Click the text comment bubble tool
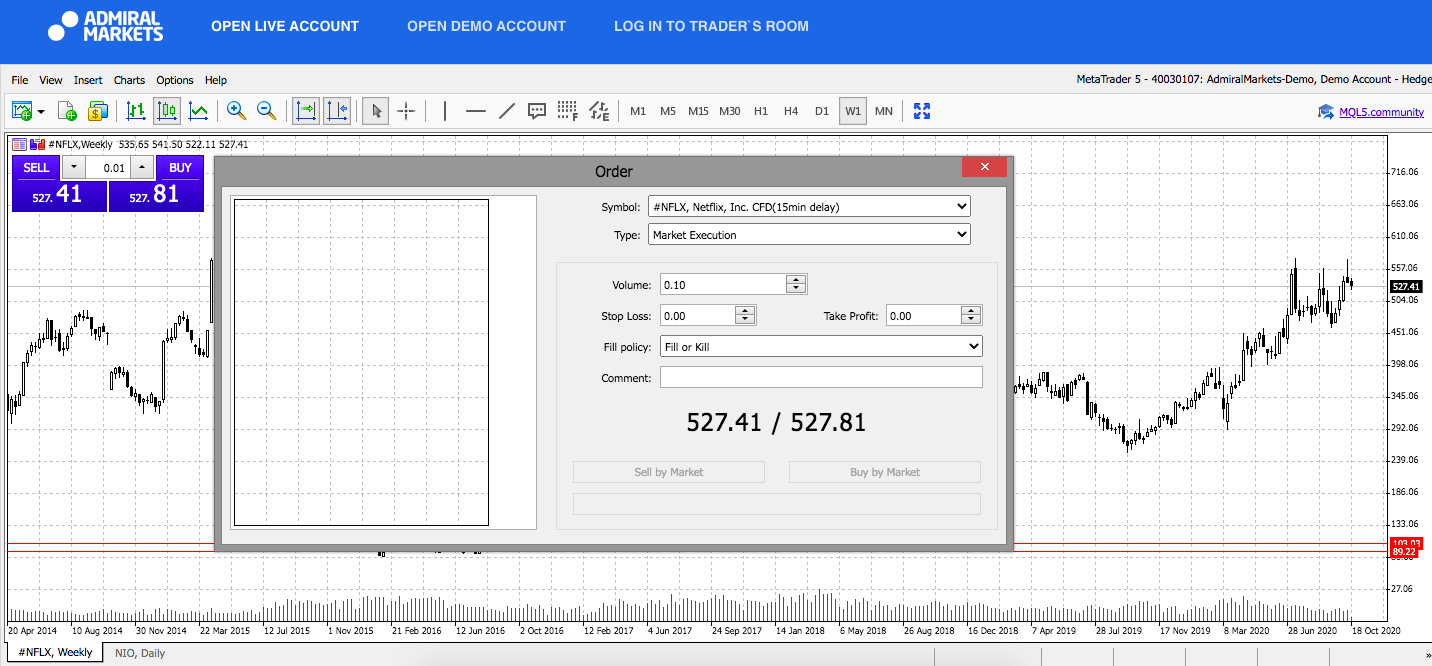Viewport: 1432px width, 666px height. click(537, 111)
